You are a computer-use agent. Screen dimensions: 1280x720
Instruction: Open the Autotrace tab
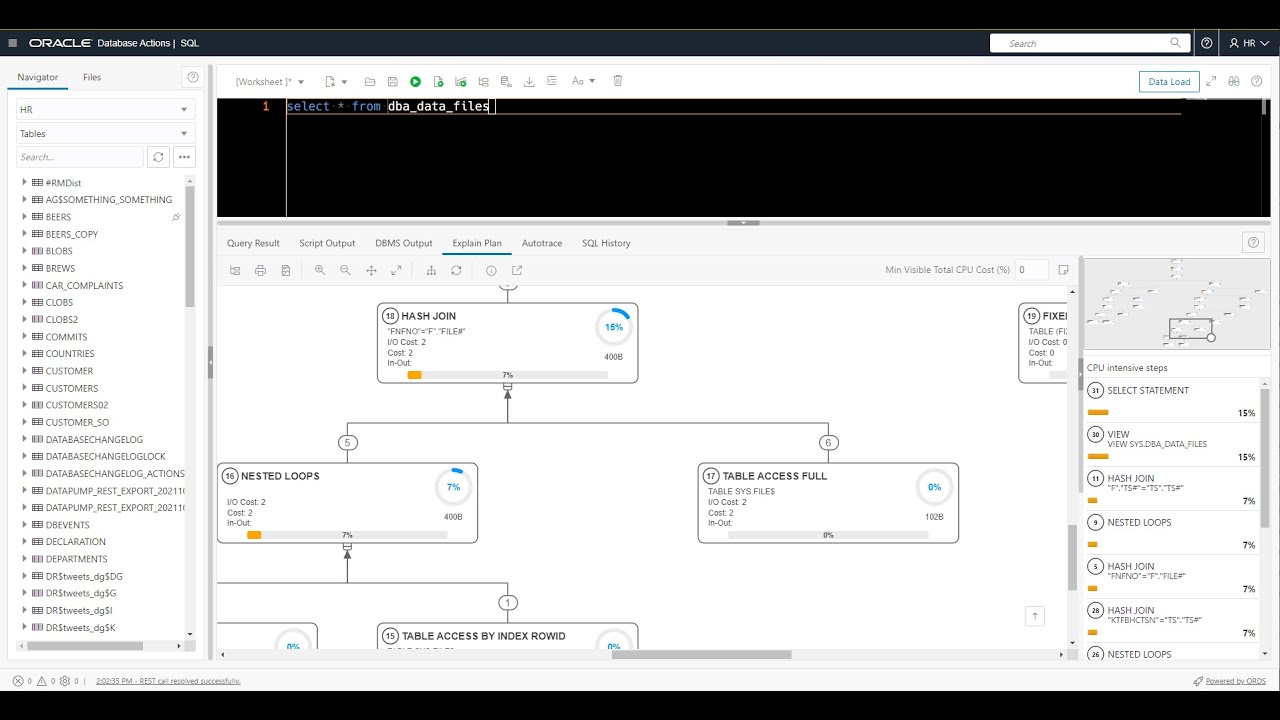click(x=542, y=243)
